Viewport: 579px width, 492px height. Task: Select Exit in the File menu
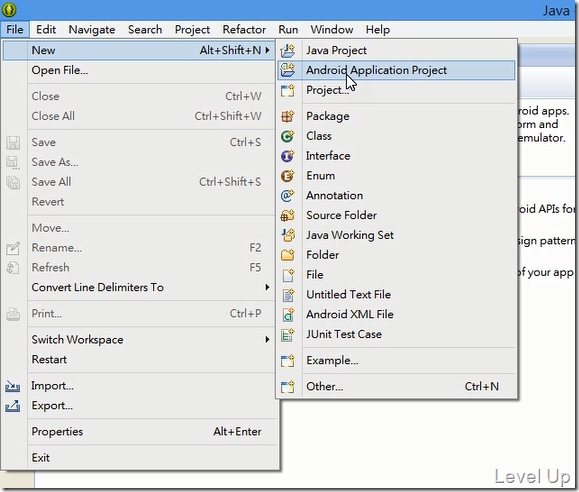click(139, 458)
